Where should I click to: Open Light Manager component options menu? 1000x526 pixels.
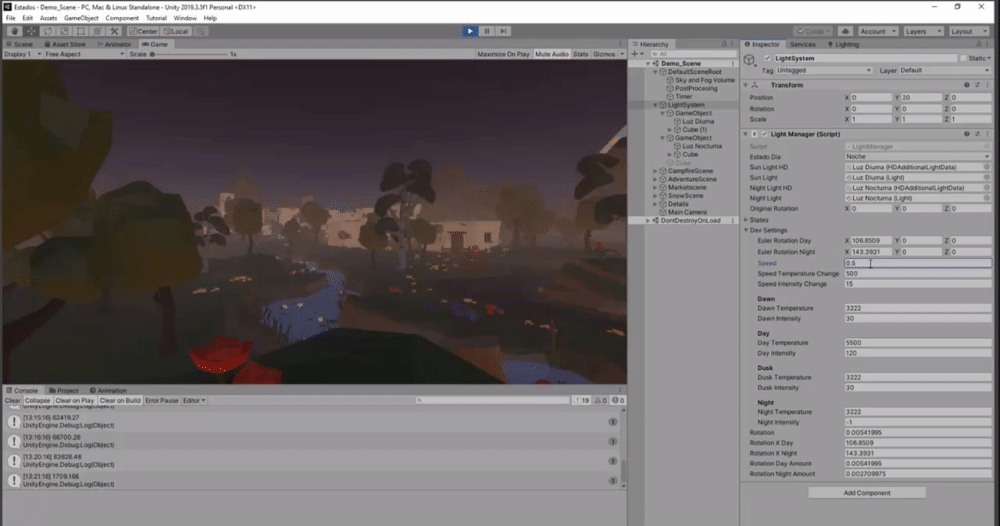coord(987,134)
